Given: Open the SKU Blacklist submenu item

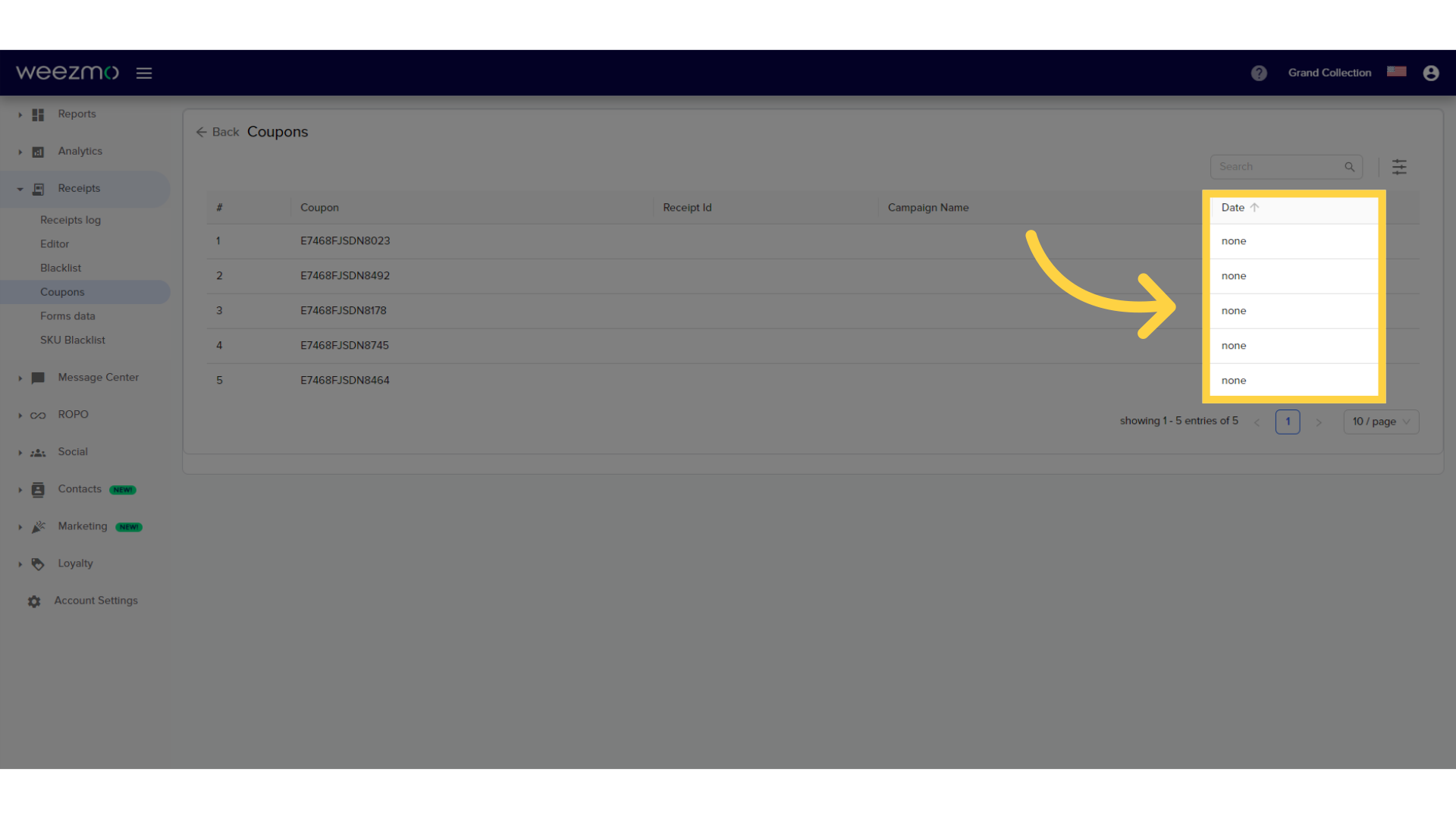Looking at the screenshot, I should click(x=73, y=340).
